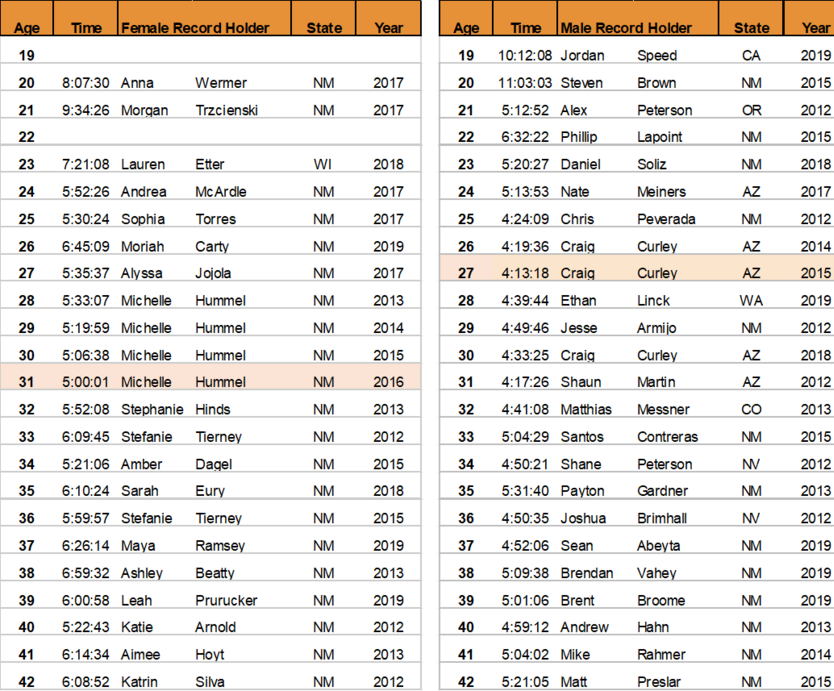This screenshot has height=691, width=834.
Task: Select the surname Ramsey
Action: 220,546
